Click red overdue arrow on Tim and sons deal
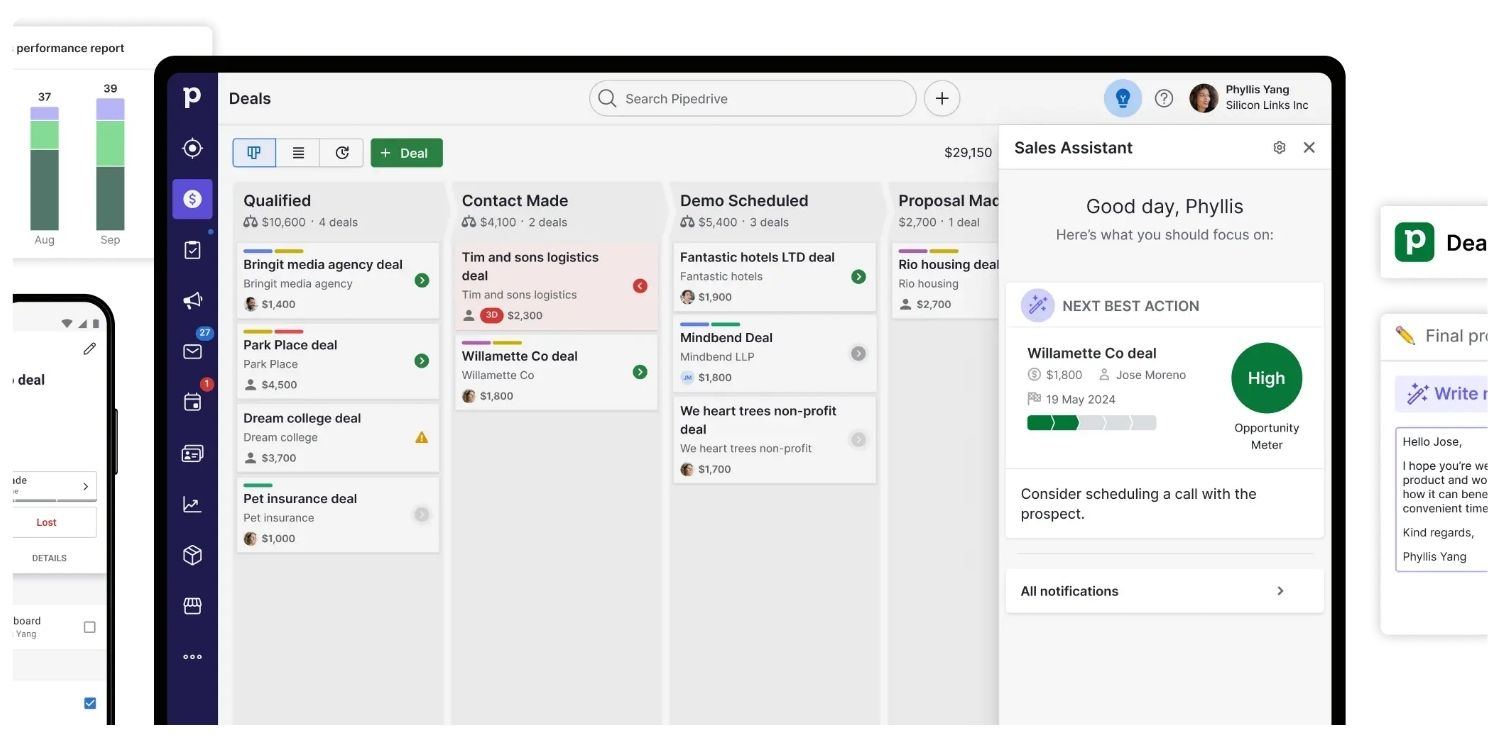This screenshot has width=1500, height=741. coord(640,286)
